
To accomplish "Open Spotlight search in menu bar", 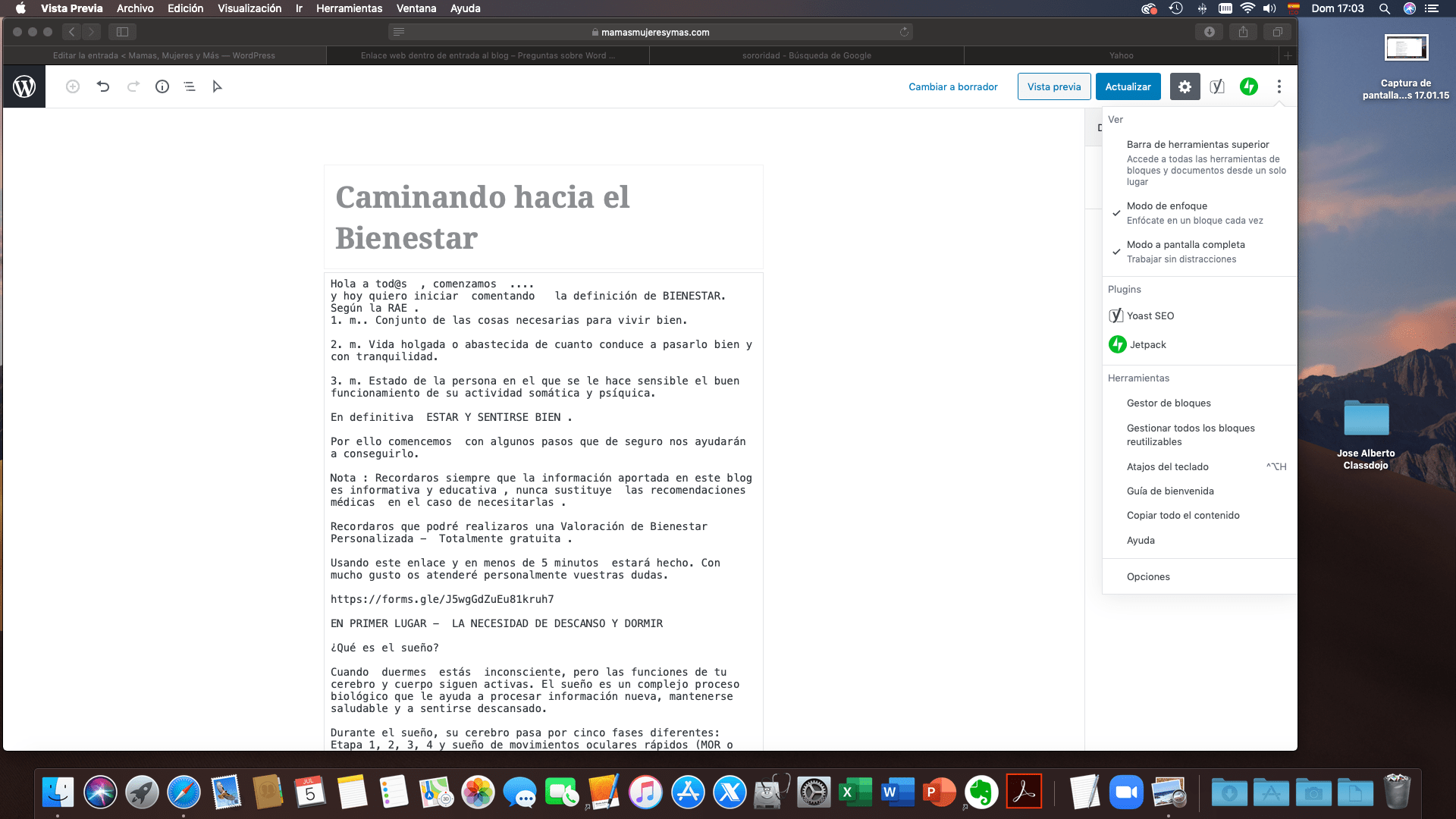I will pyautogui.click(x=1385, y=8).
